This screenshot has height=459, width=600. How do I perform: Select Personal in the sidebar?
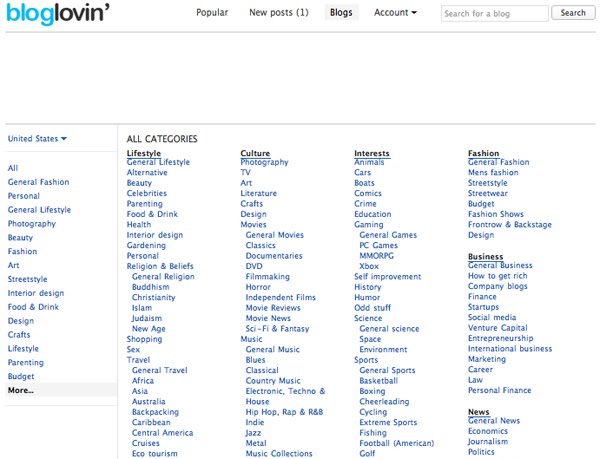(24, 196)
